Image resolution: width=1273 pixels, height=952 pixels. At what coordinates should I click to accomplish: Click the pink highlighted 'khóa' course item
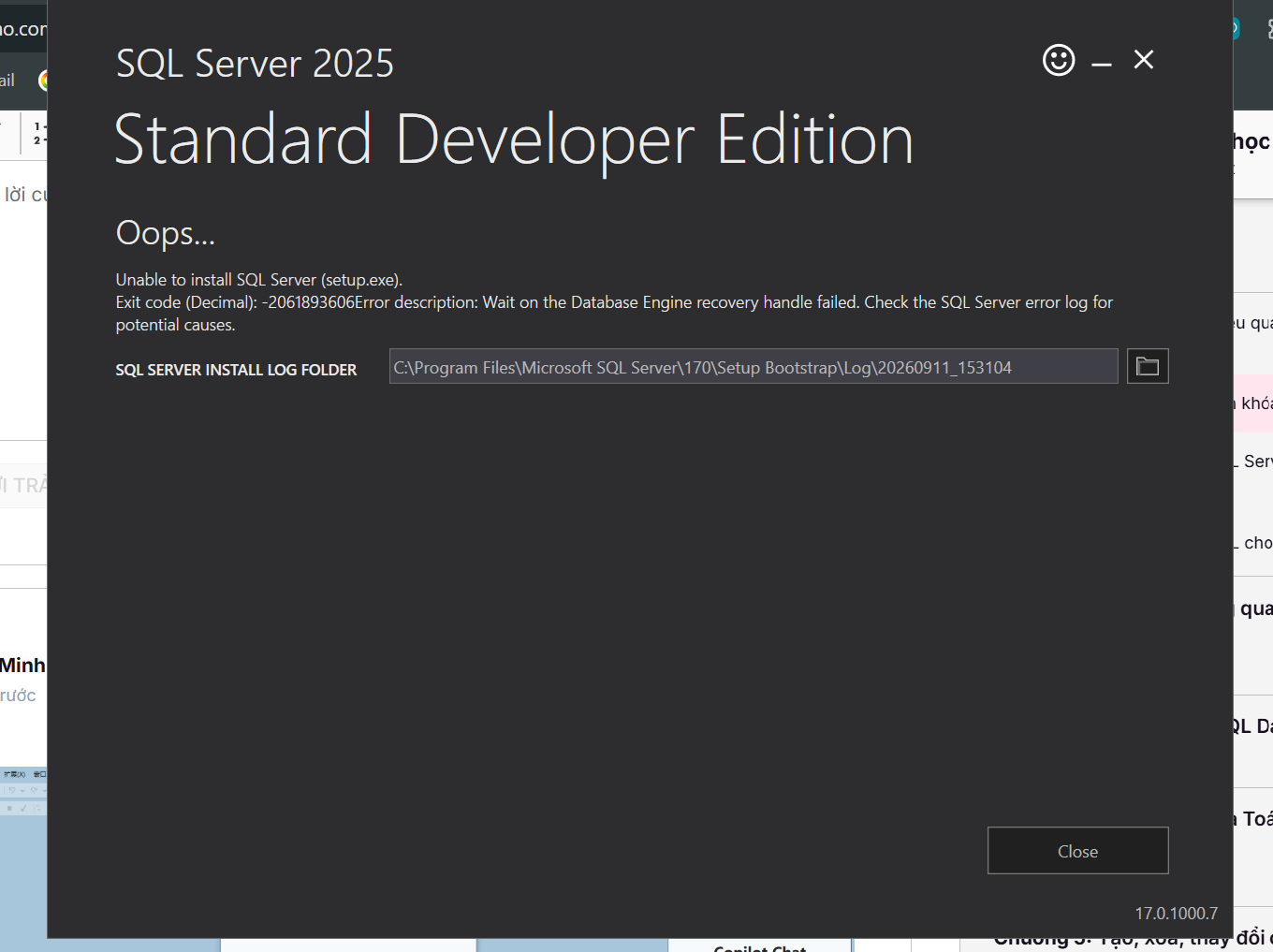1252,403
